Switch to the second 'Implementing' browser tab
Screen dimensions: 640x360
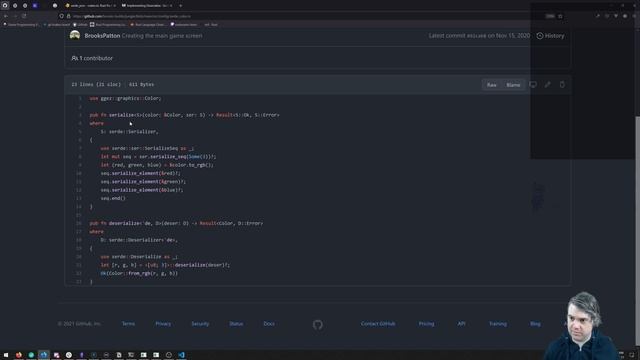[147, 6]
